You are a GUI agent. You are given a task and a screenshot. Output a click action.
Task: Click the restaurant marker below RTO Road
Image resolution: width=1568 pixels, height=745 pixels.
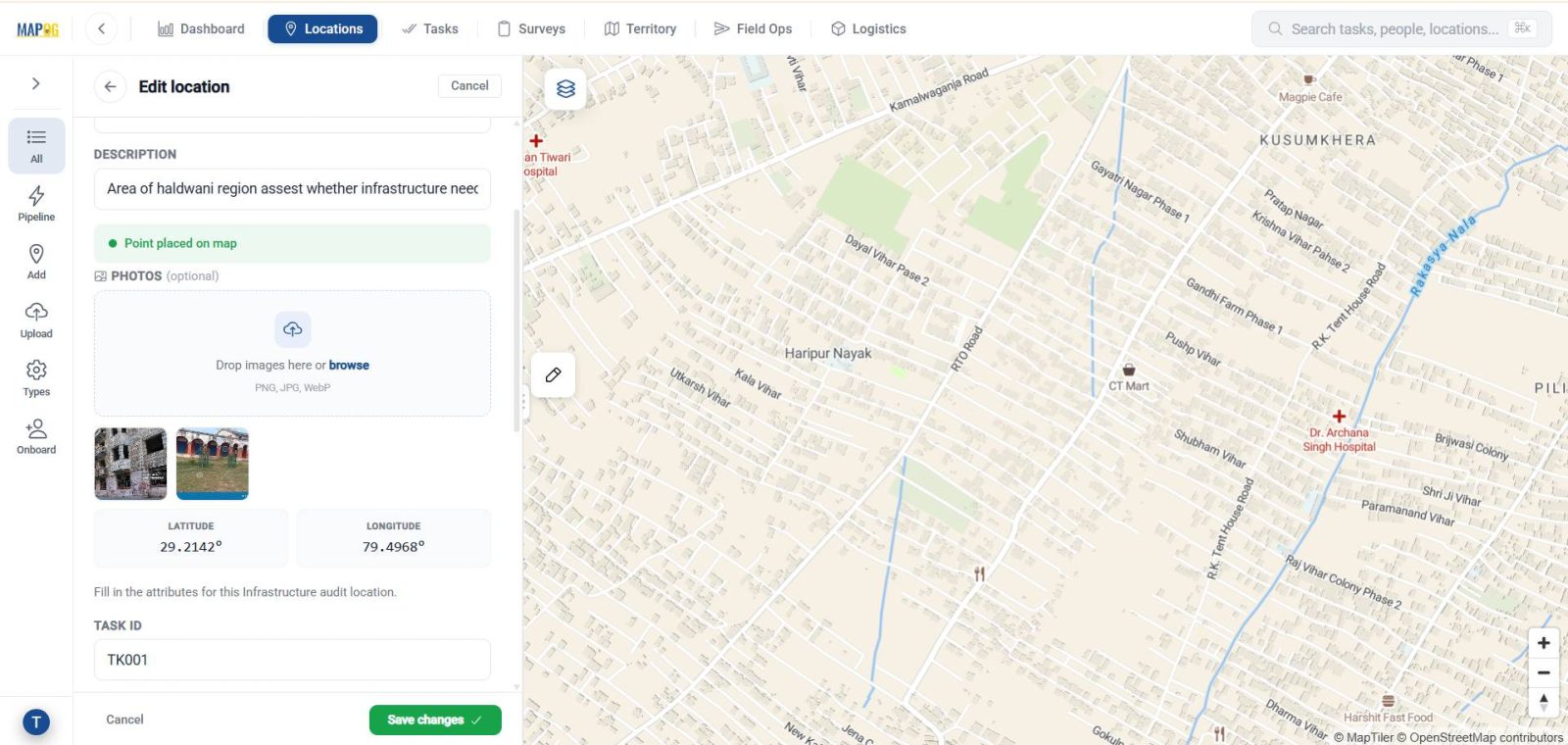click(979, 573)
